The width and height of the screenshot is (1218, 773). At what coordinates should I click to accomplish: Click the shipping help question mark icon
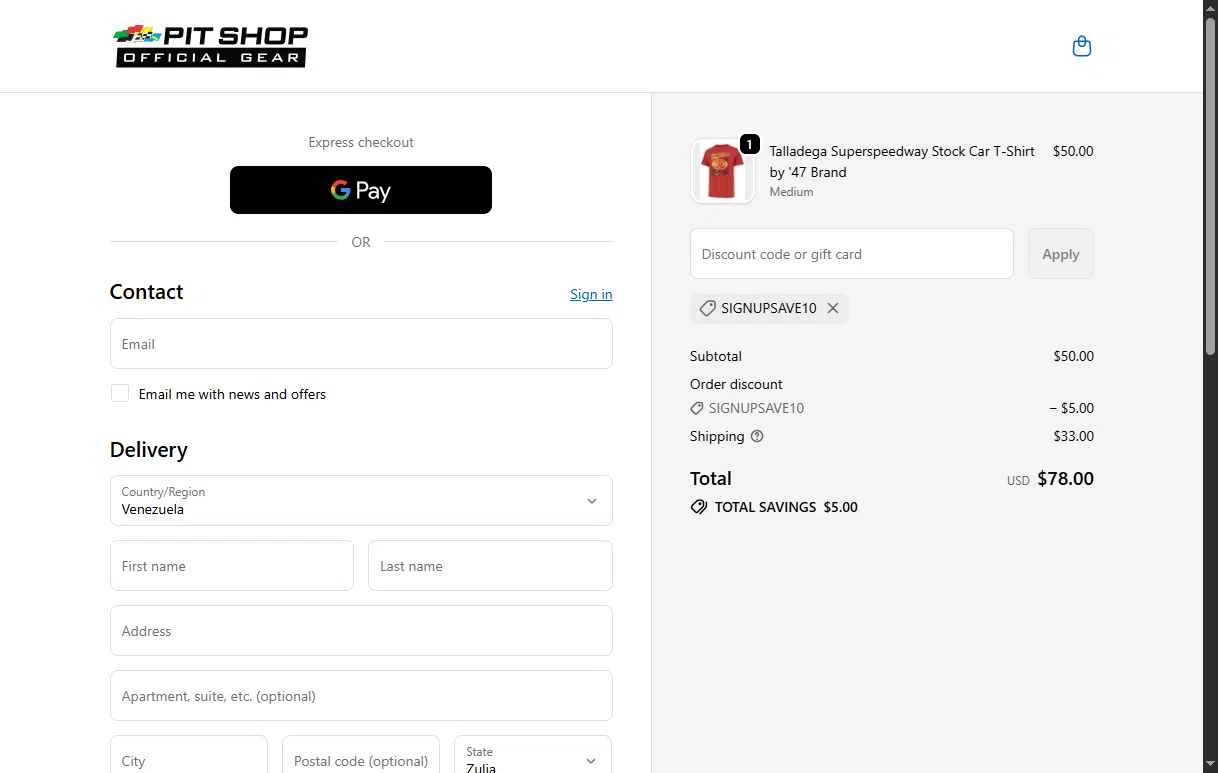tap(757, 436)
